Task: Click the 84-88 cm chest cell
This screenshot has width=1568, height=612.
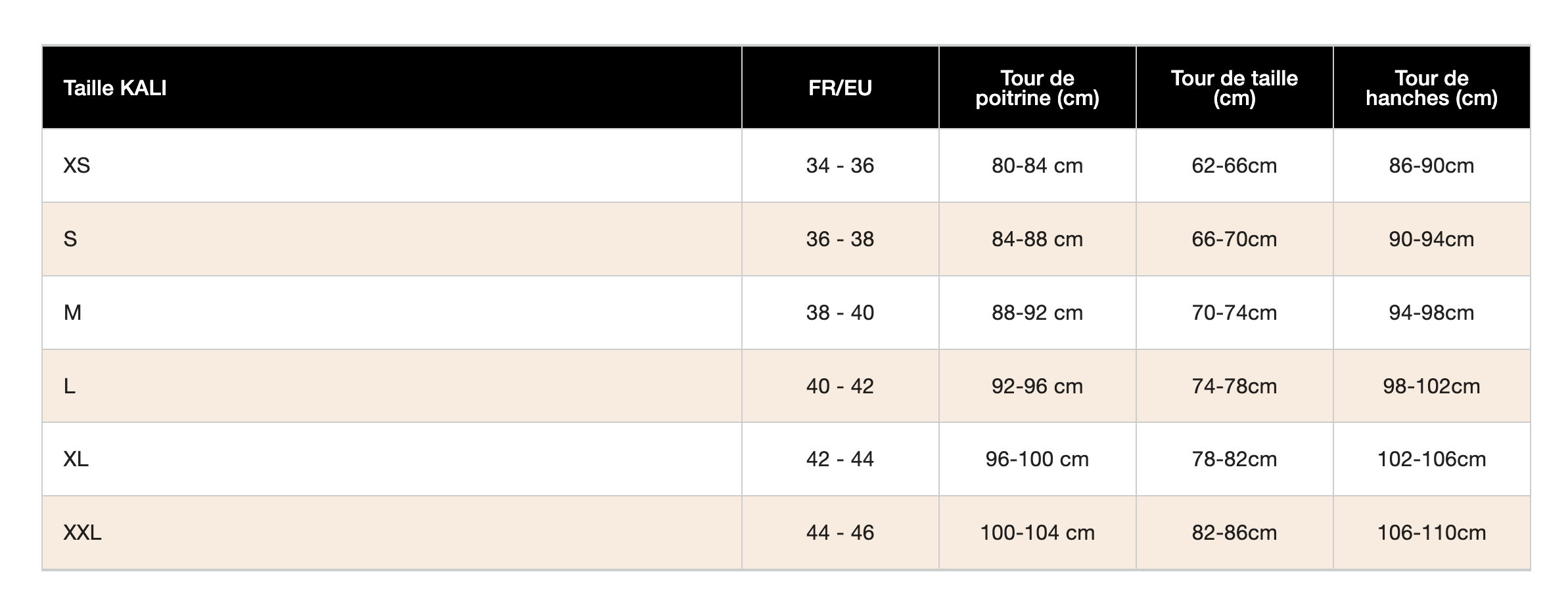Action: pyautogui.click(x=1037, y=239)
